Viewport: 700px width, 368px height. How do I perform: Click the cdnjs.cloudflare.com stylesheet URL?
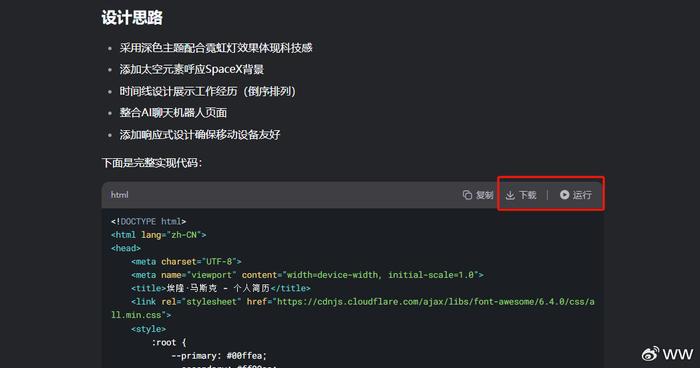(x=435, y=302)
